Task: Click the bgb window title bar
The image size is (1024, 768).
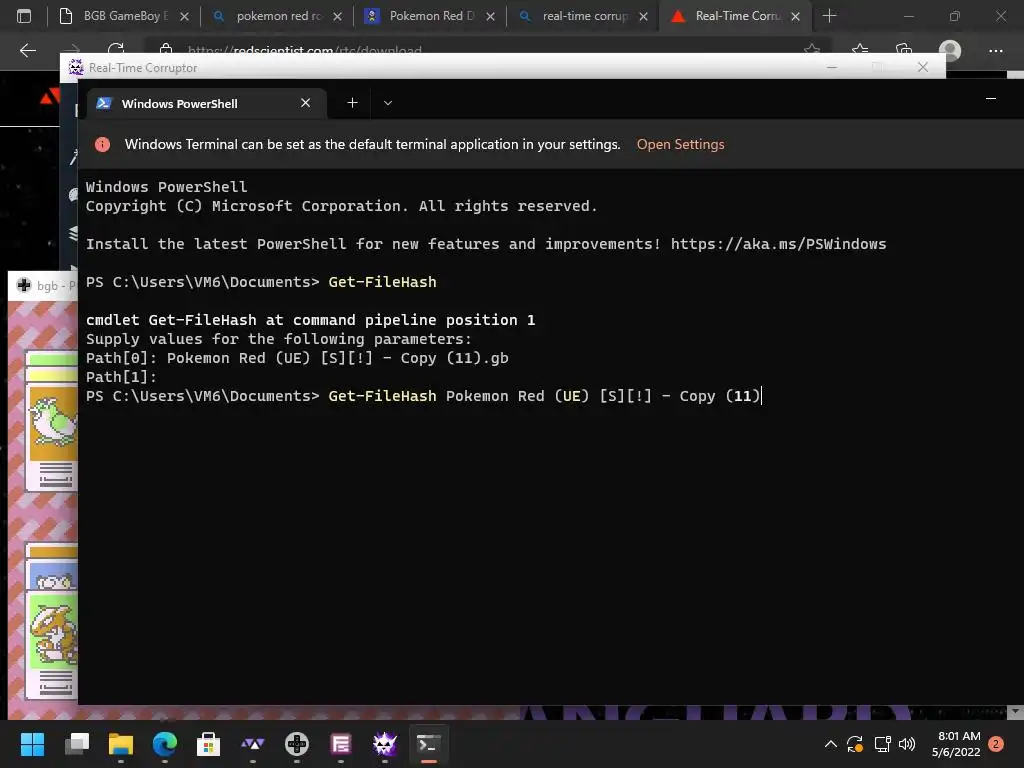Action: coord(43,285)
